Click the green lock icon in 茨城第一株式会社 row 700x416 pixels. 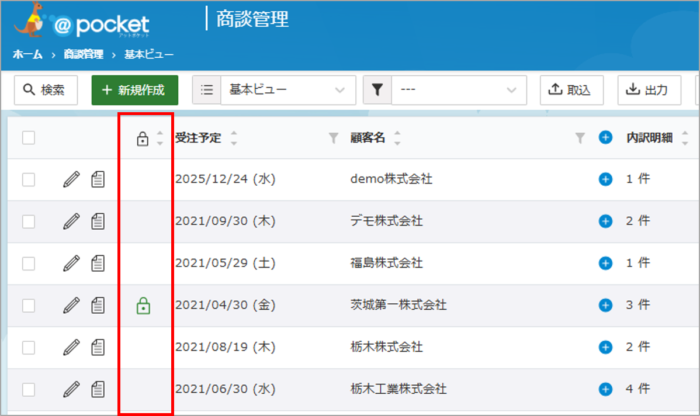pyautogui.click(x=143, y=305)
